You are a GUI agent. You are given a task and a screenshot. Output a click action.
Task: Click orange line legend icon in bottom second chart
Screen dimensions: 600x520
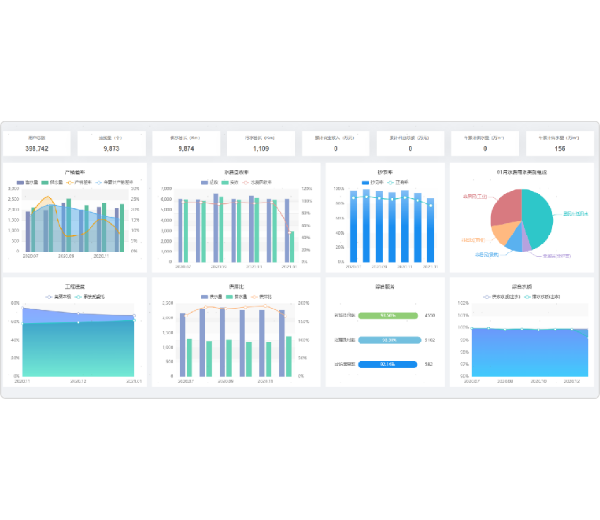click(253, 298)
